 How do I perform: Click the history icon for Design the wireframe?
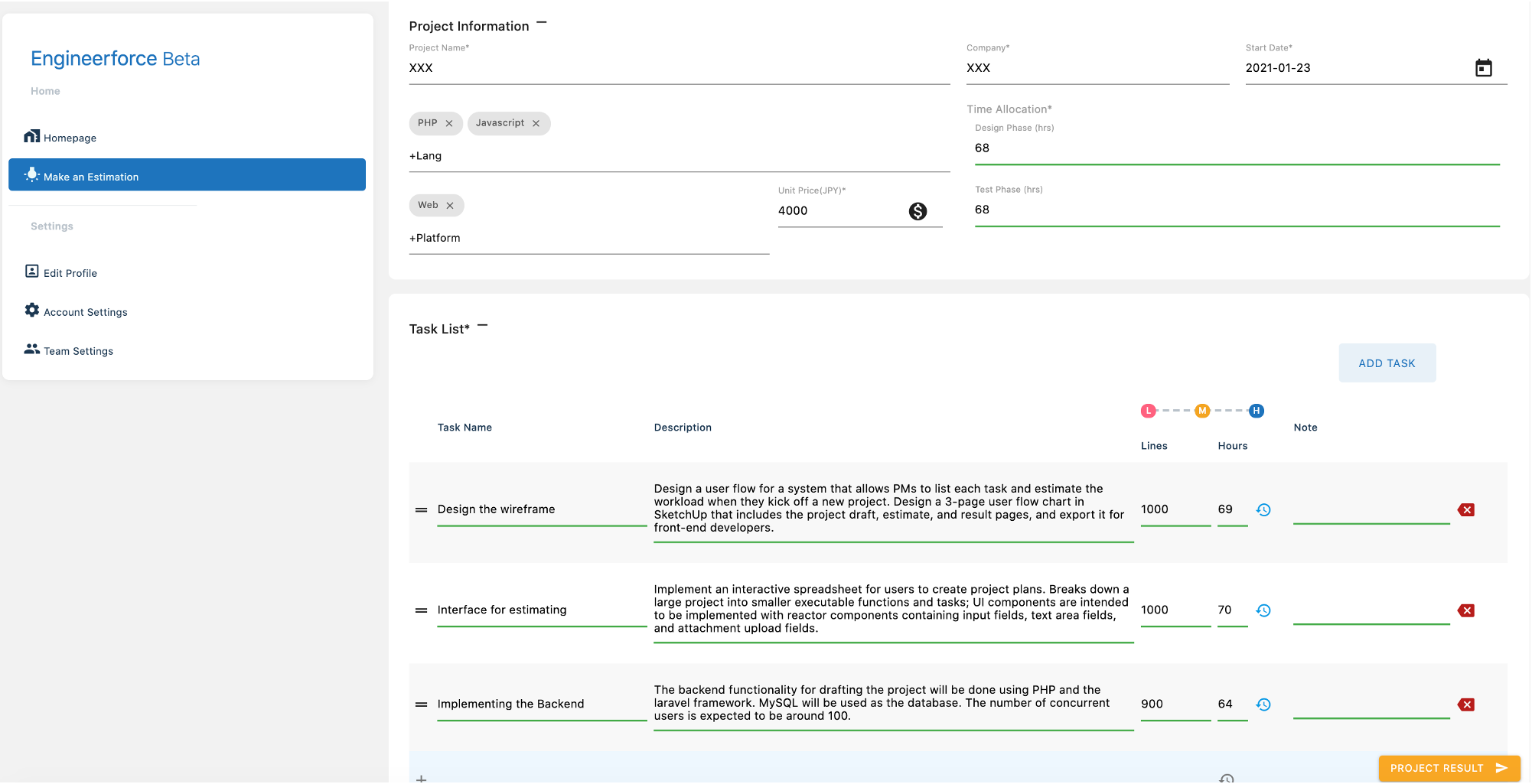pos(1263,509)
